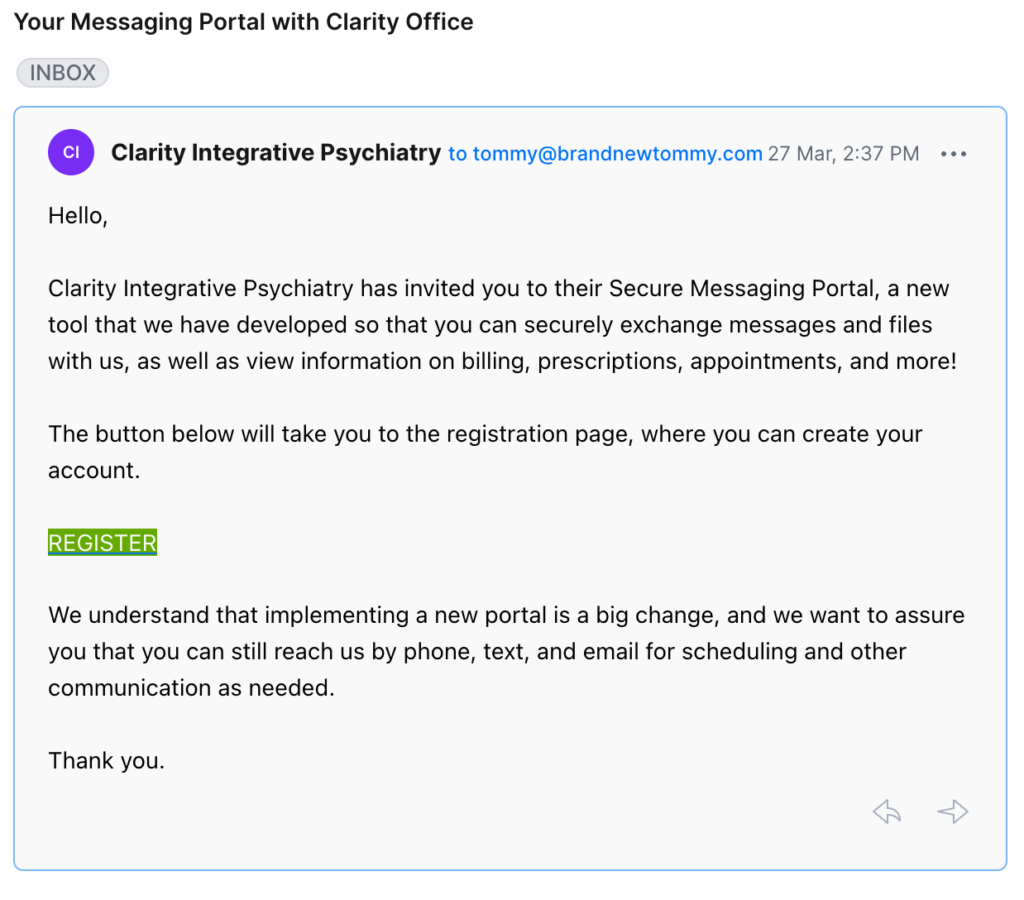The width and height of the screenshot is (1024, 900).
Task: Click the 'Hello,' greeting line
Action: [78, 216]
